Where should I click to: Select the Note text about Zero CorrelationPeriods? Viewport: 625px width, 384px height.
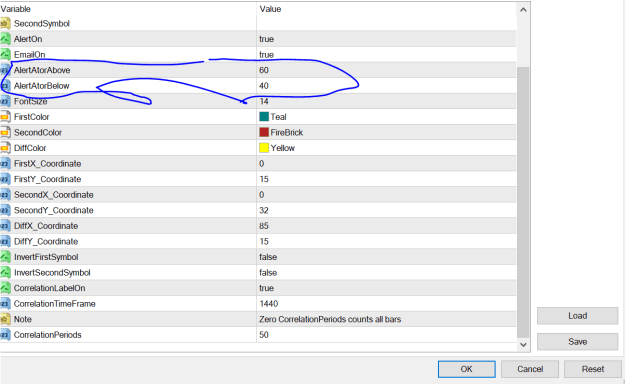pos(330,319)
